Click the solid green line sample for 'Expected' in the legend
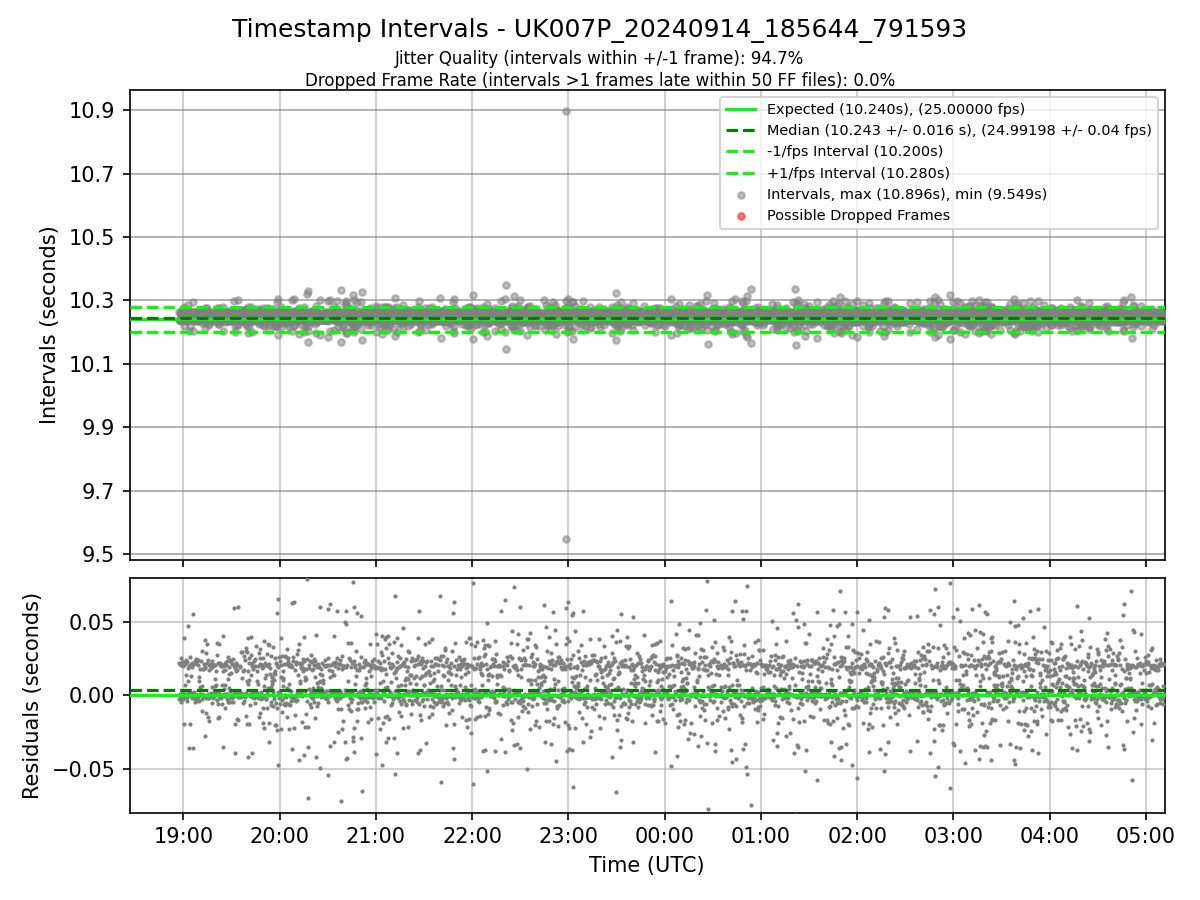The width and height of the screenshot is (1200, 900). click(740, 109)
